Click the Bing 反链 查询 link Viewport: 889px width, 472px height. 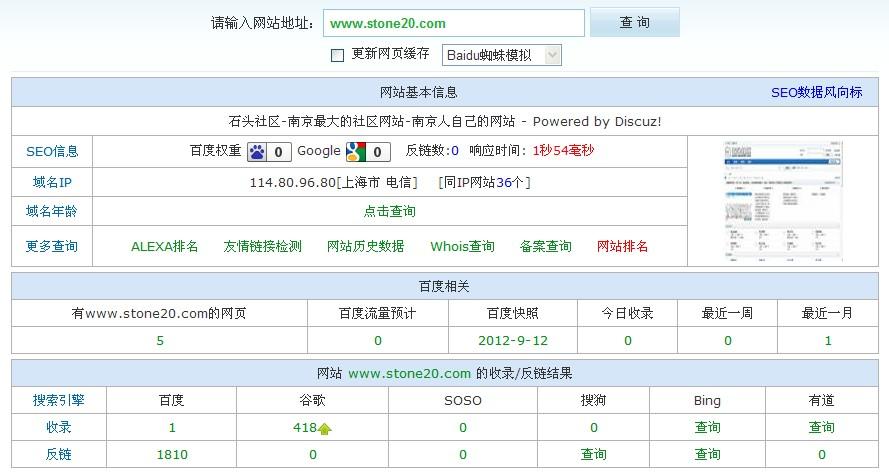(708, 454)
